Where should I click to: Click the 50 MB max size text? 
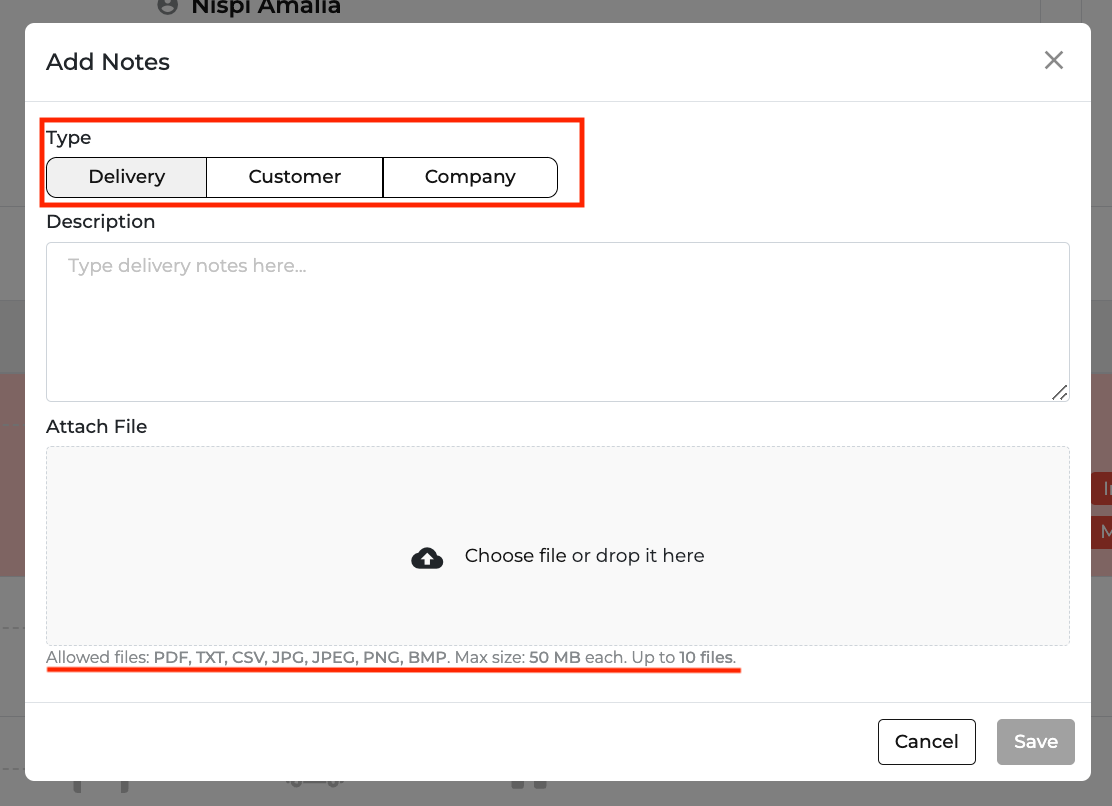point(554,658)
